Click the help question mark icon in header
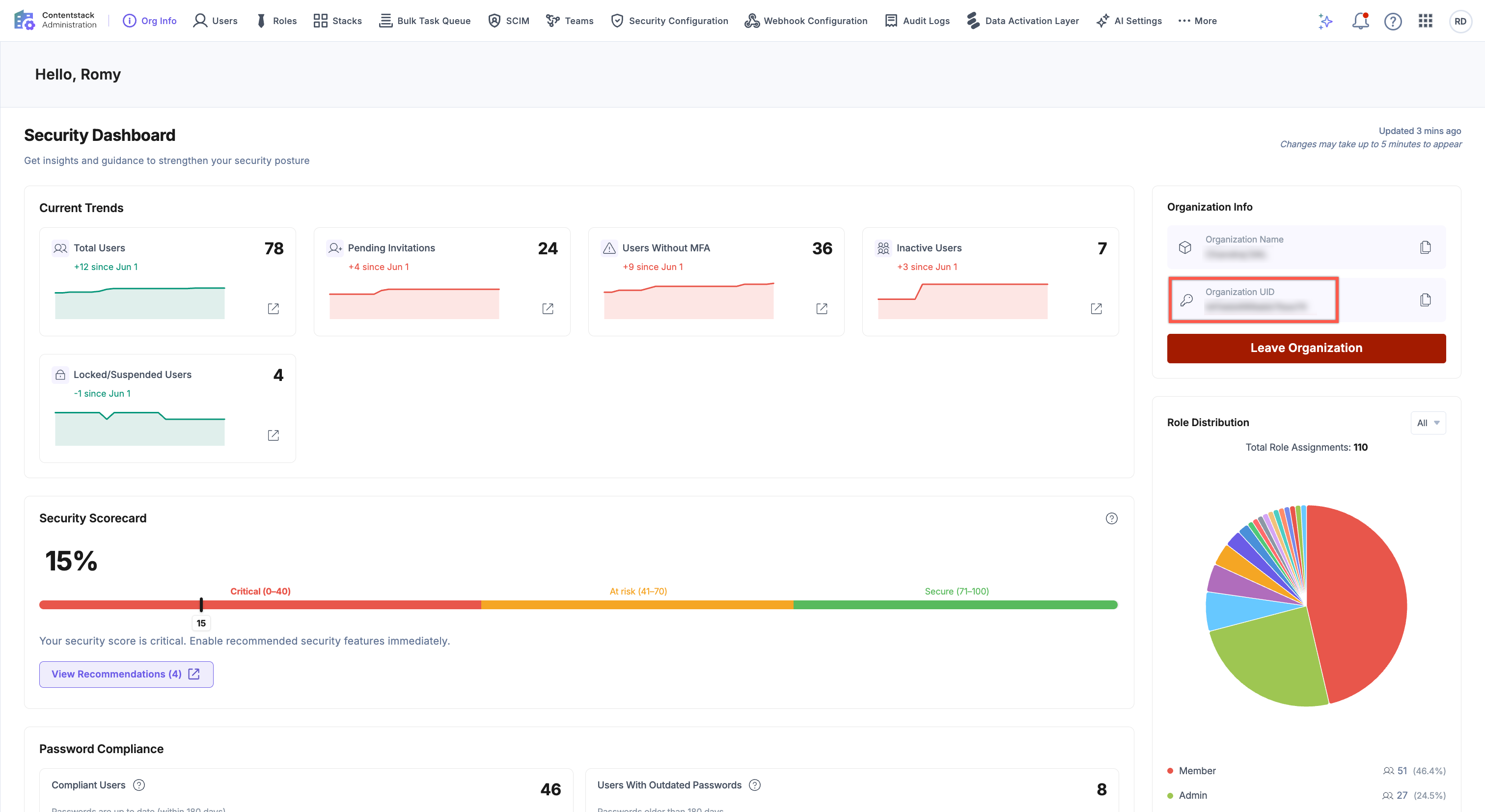1485x812 pixels. point(1393,21)
